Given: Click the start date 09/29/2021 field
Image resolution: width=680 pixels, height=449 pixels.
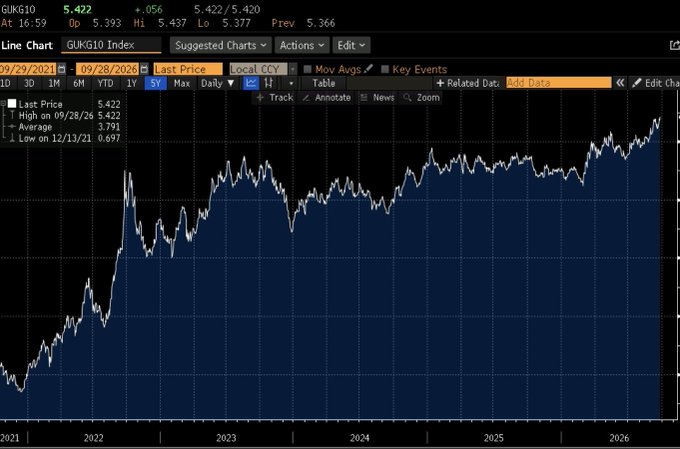Looking at the screenshot, I should (x=28, y=69).
